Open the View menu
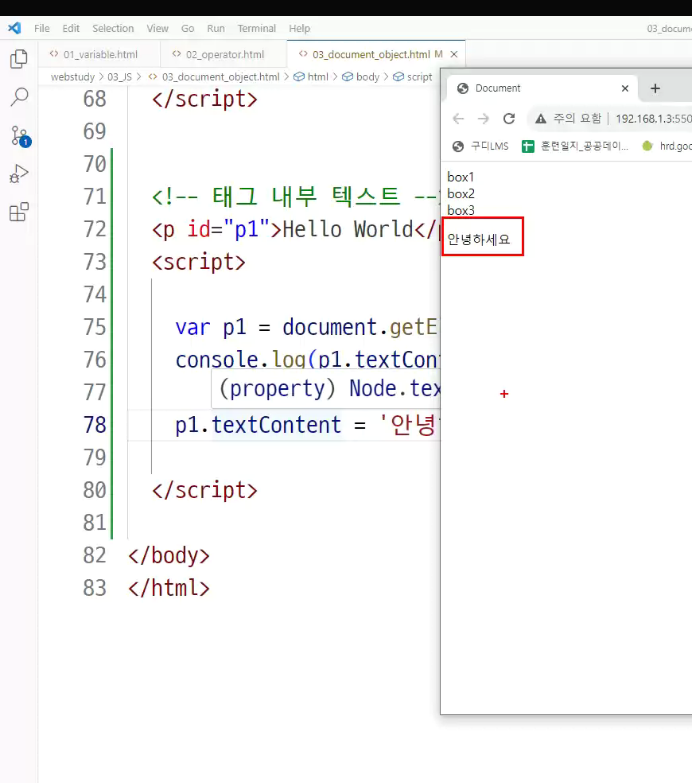 click(157, 28)
